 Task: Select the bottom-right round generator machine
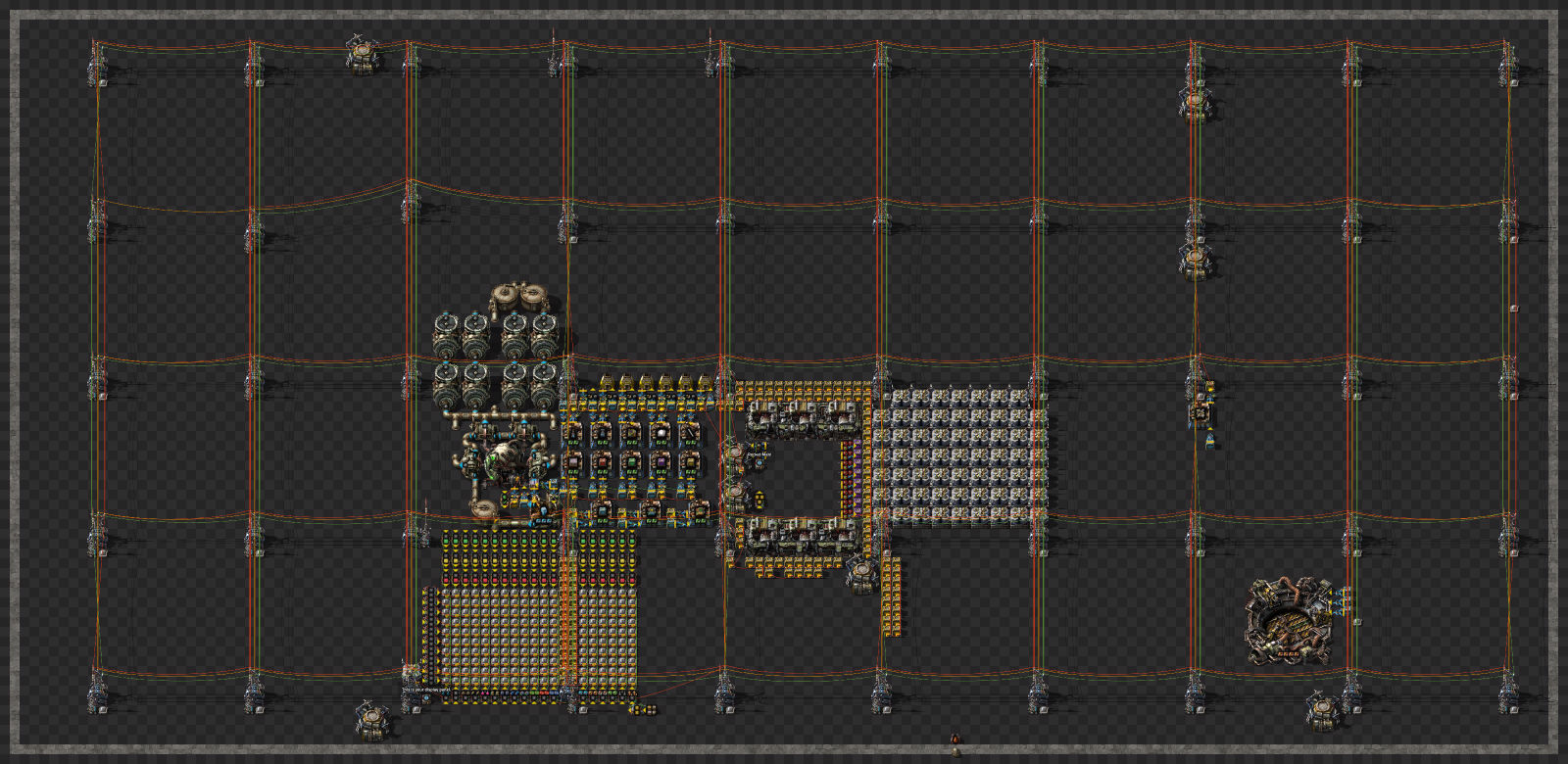544,384
